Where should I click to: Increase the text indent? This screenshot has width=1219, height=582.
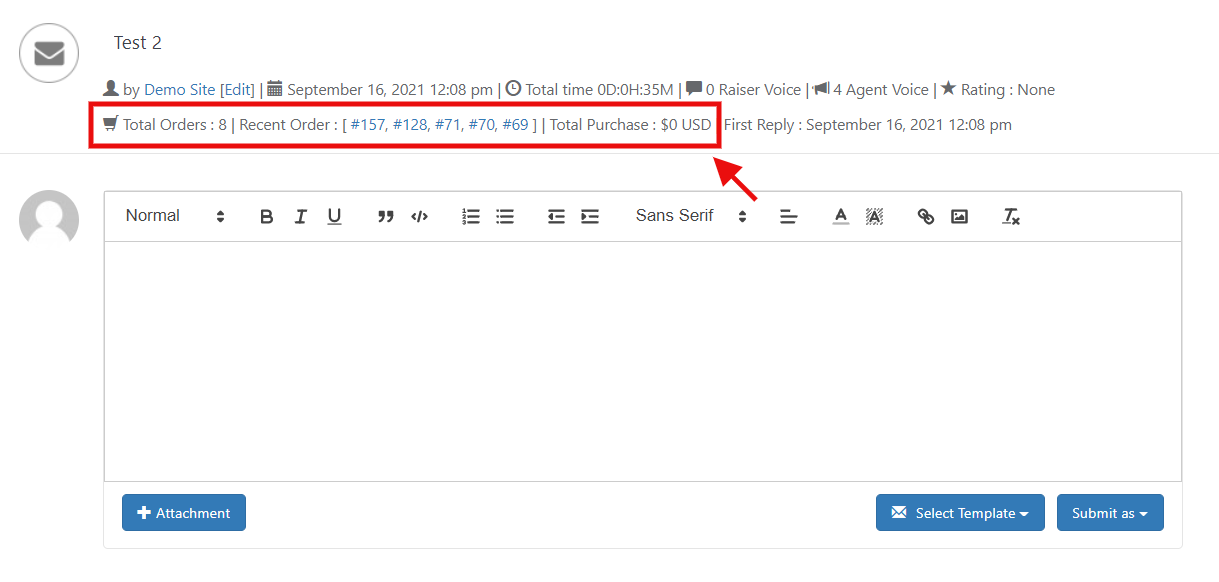coord(590,216)
